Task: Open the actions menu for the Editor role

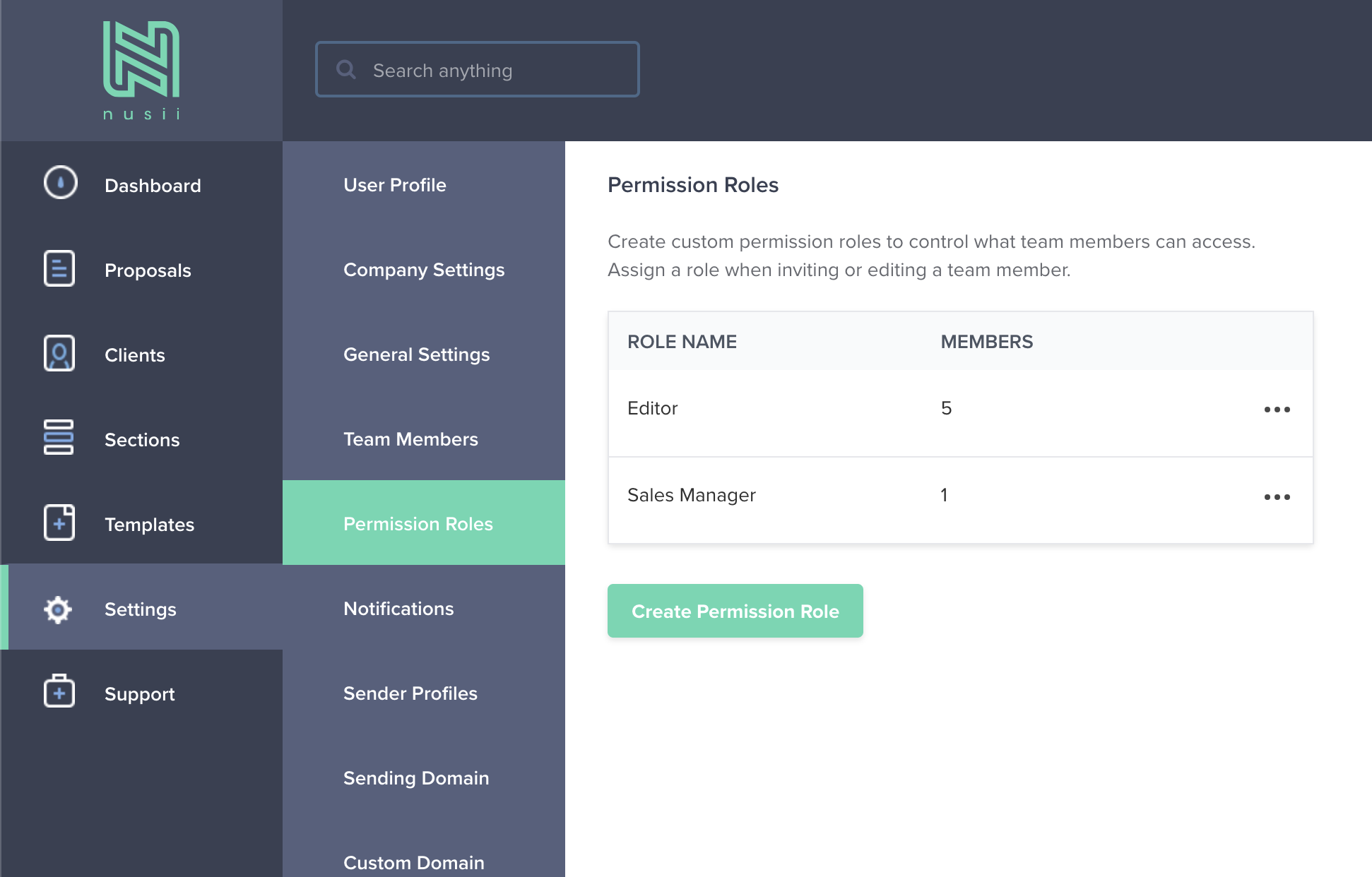Action: pos(1277,408)
